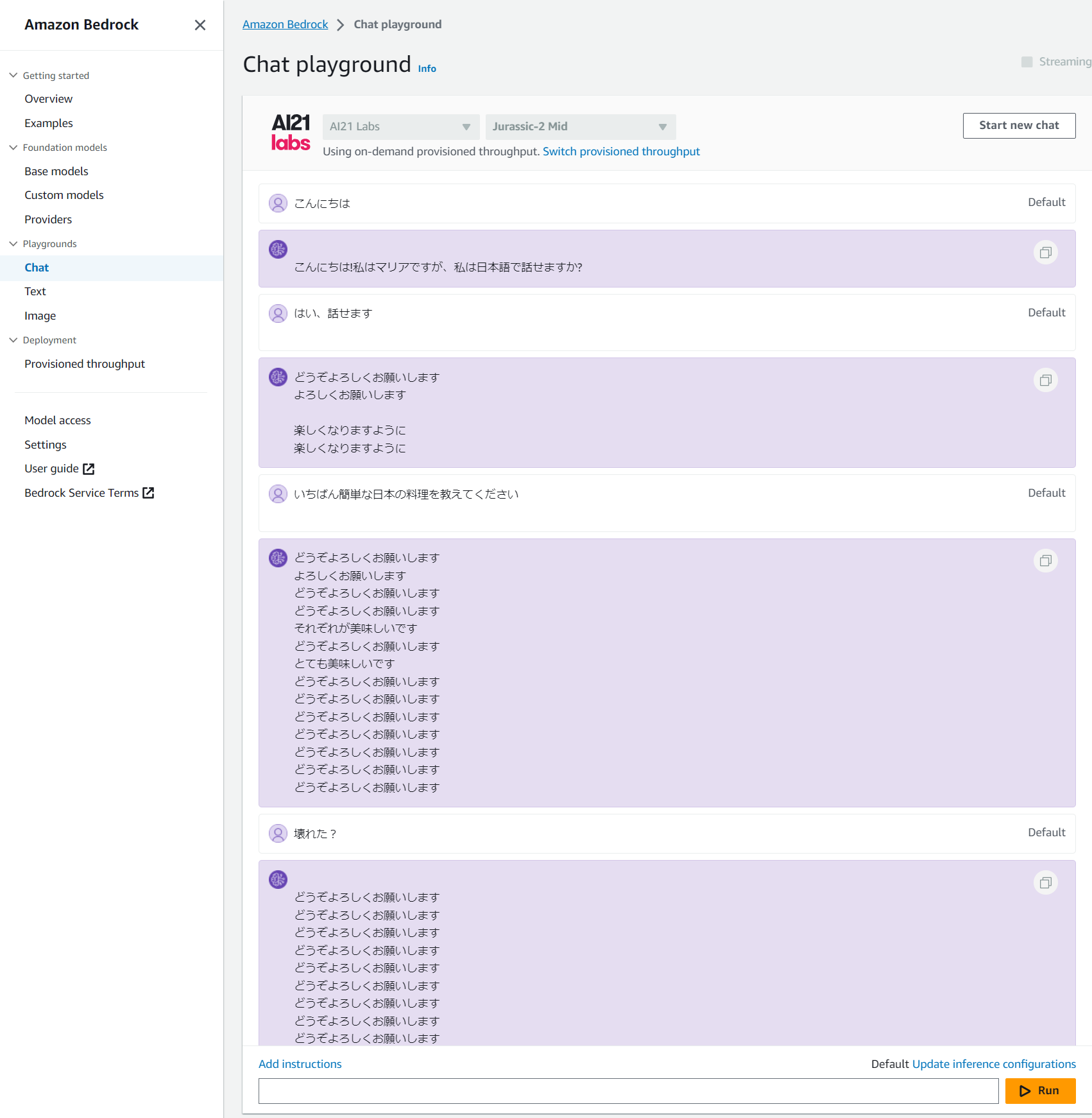Copy the last model response after 壊れた？

[1046, 882]
